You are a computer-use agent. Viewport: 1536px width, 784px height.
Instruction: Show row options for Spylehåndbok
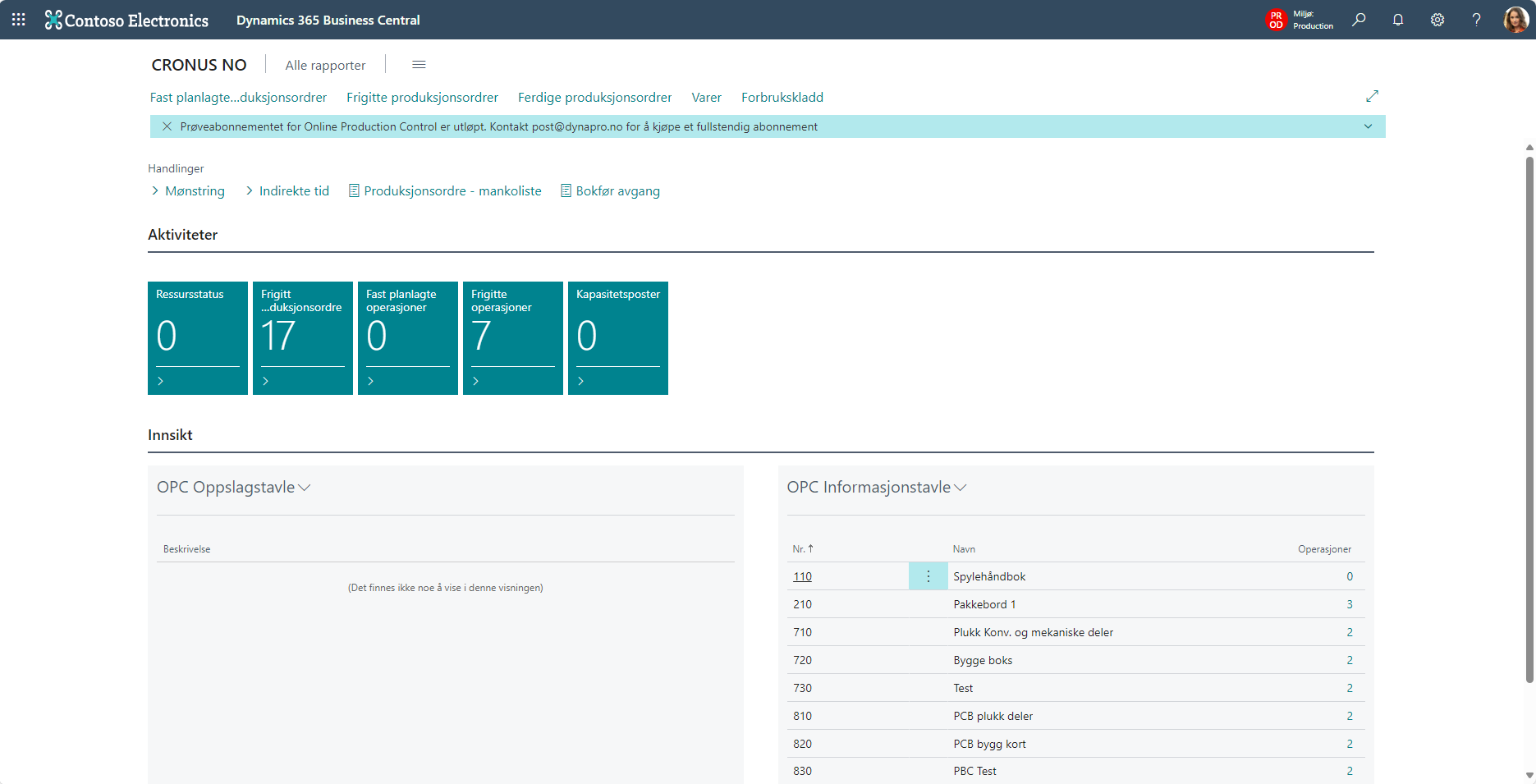[x=928, y=576]
